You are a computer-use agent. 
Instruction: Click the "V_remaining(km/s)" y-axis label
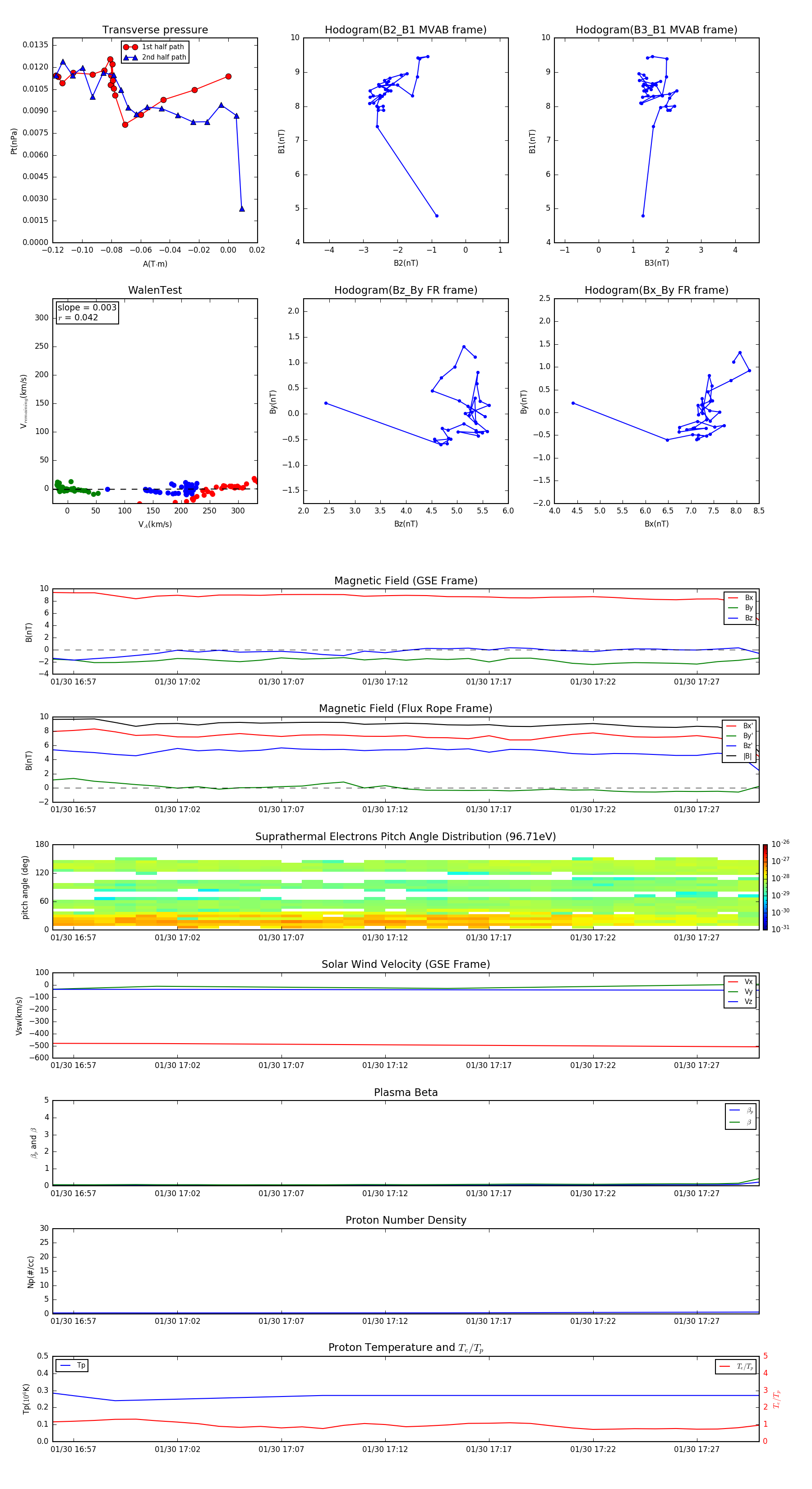coord(24,401)
